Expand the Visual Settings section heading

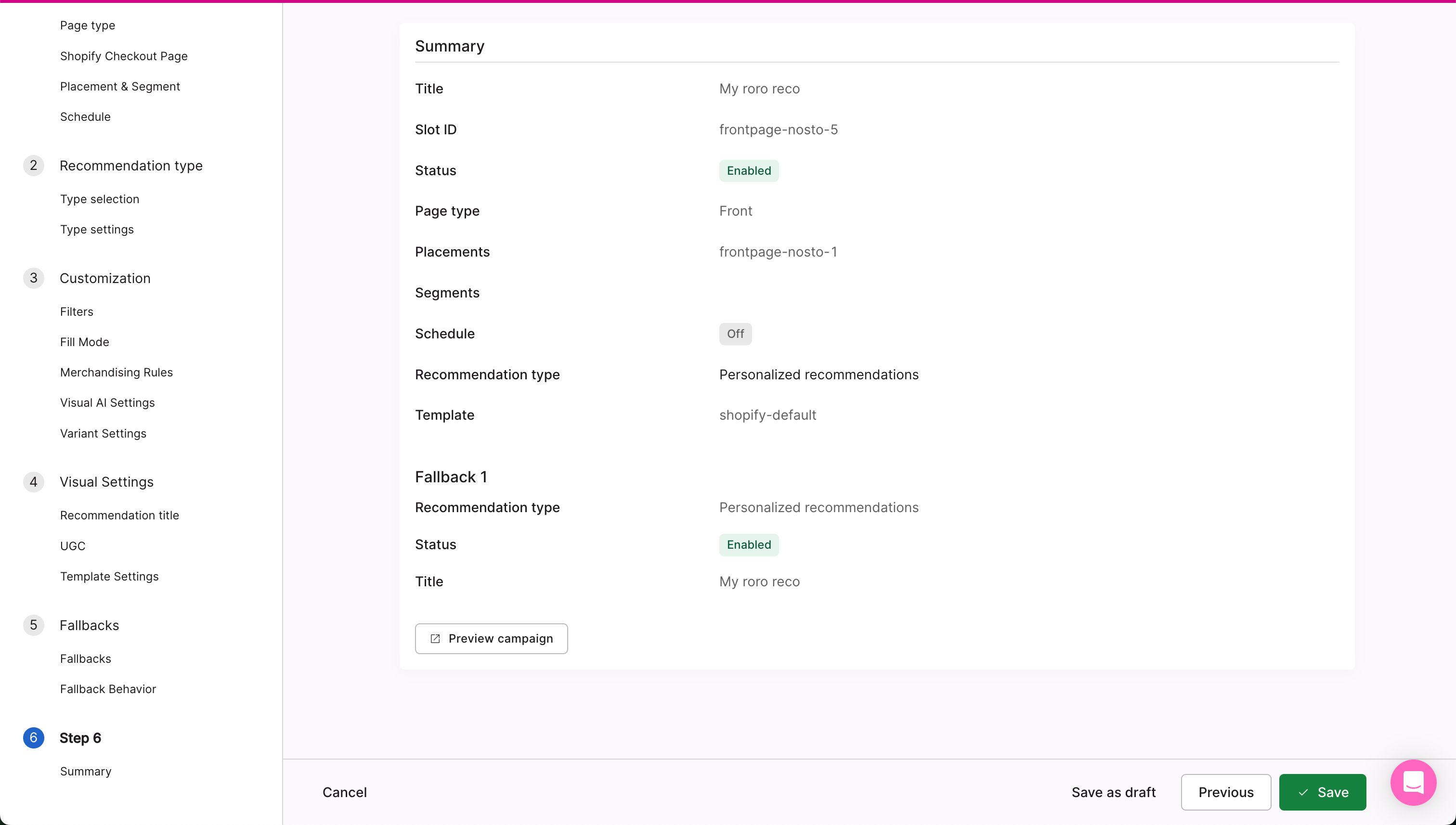click(106, 482)
